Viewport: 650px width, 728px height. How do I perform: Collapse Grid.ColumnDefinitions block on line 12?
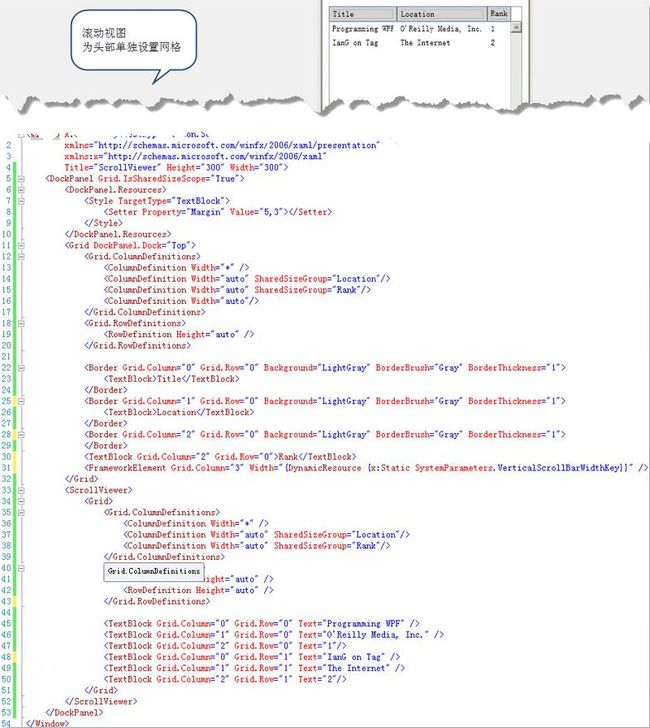[21, 257]
